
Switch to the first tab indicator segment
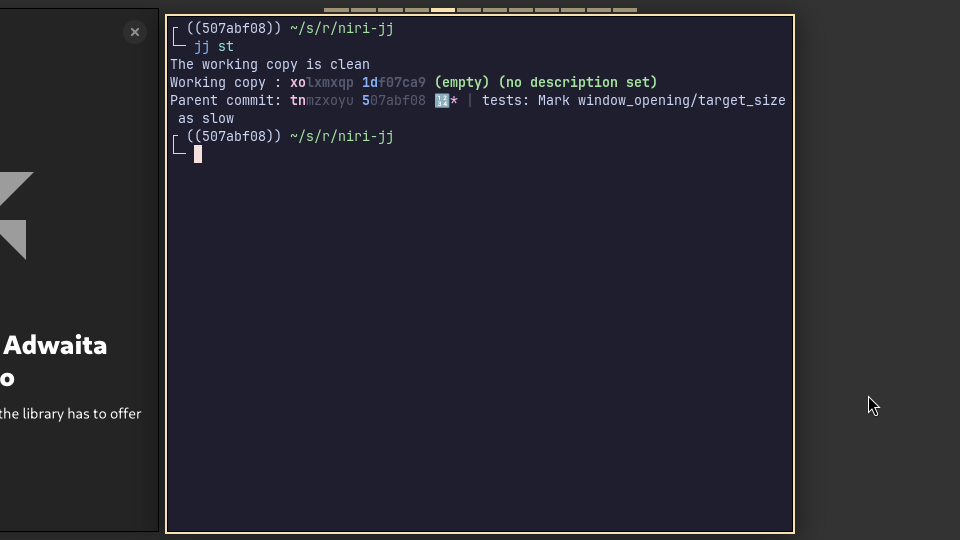pos(336,10)
